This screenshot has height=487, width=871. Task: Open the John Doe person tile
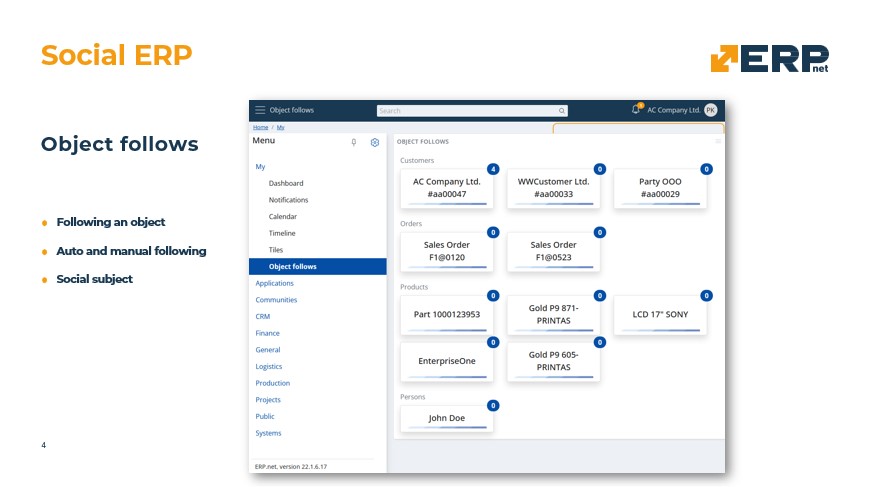click(447, 418)
